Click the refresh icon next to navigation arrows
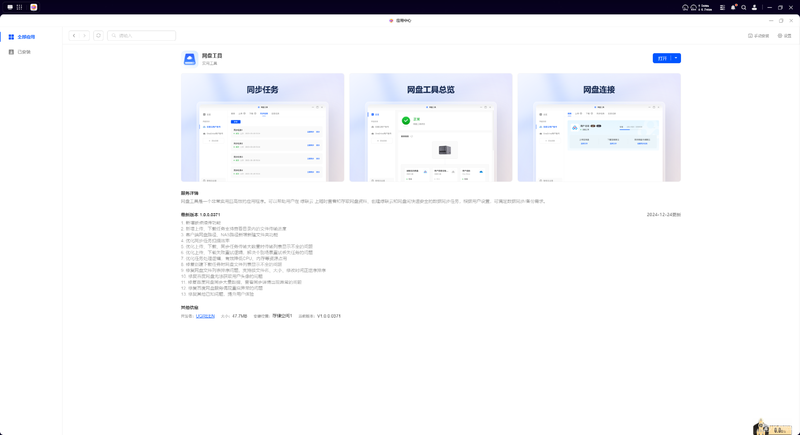 click(x=98, y=36)
